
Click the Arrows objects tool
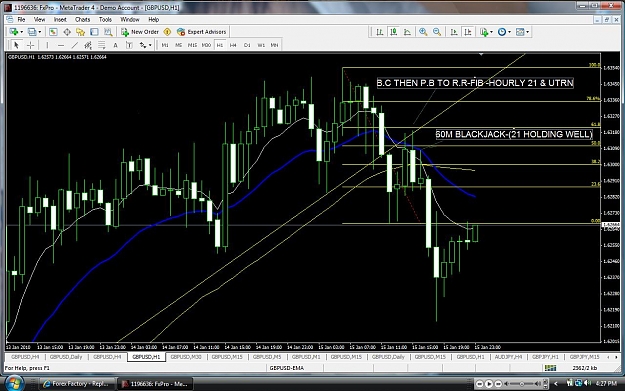click(143, 45)
